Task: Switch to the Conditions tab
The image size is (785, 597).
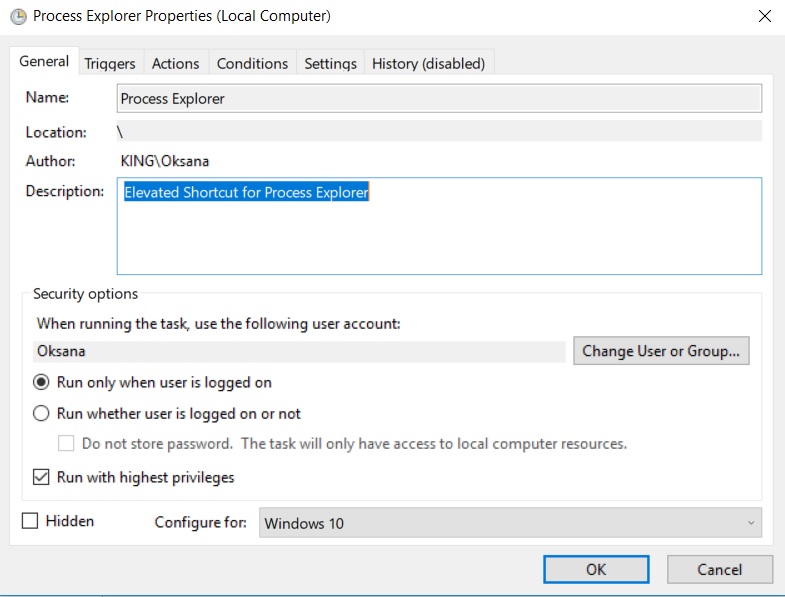Action: (252, 64)
